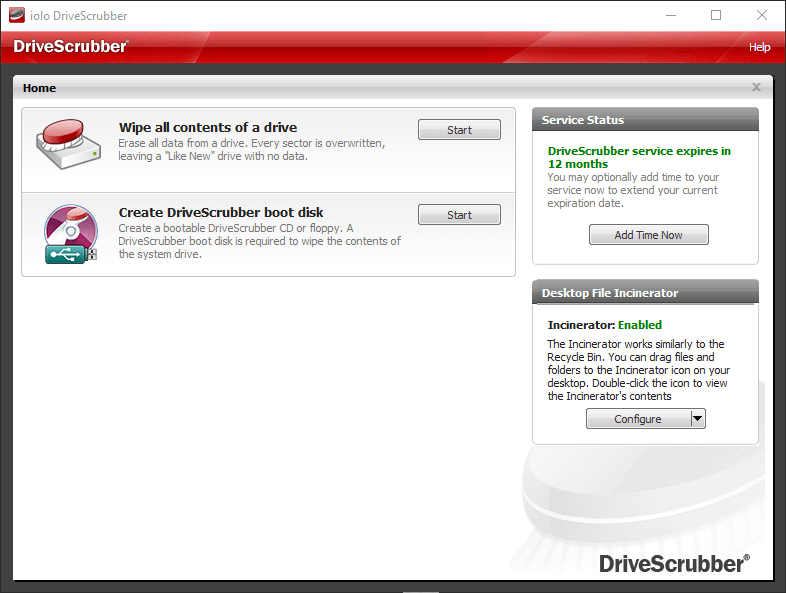Minimize the DriveScrubber window
The width and height of the screenshot is (786, 593).
coord(671,16)
